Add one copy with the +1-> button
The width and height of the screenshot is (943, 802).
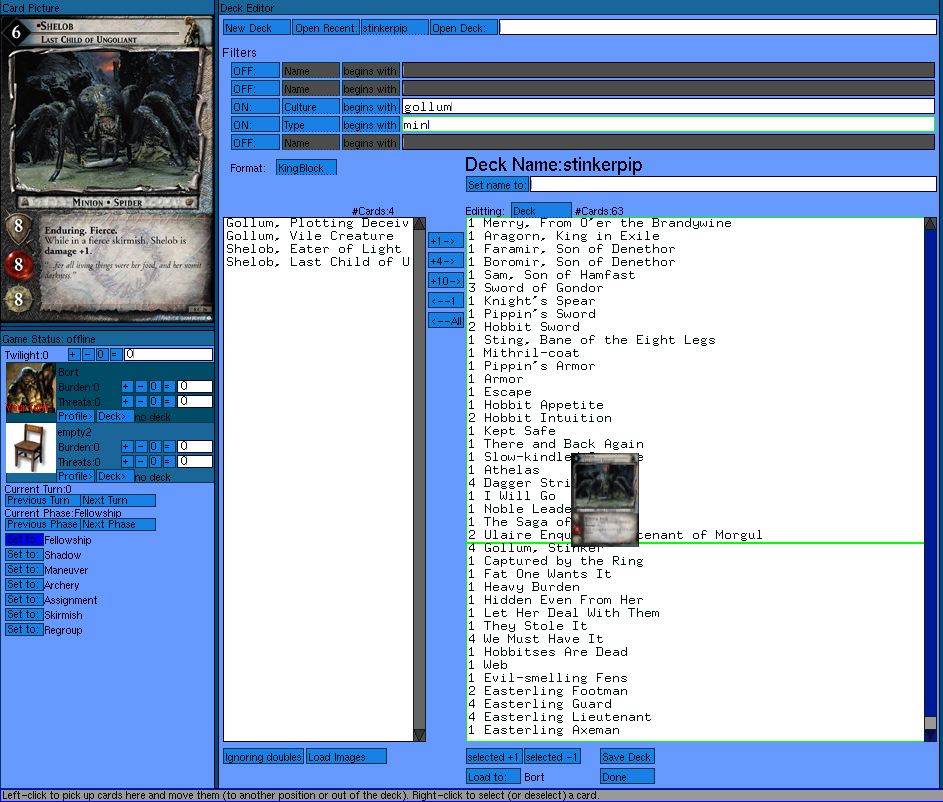446,240
